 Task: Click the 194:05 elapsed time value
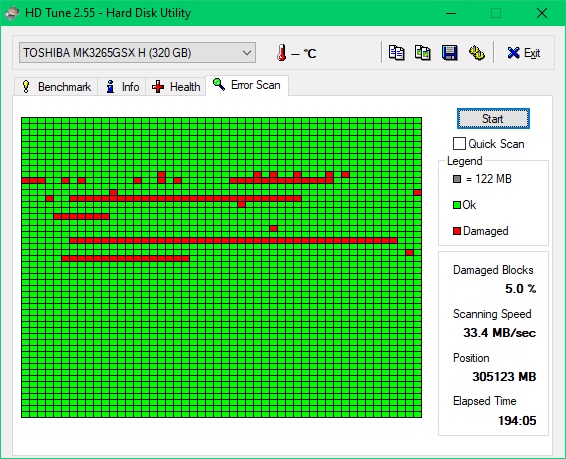tap(517, 420)
